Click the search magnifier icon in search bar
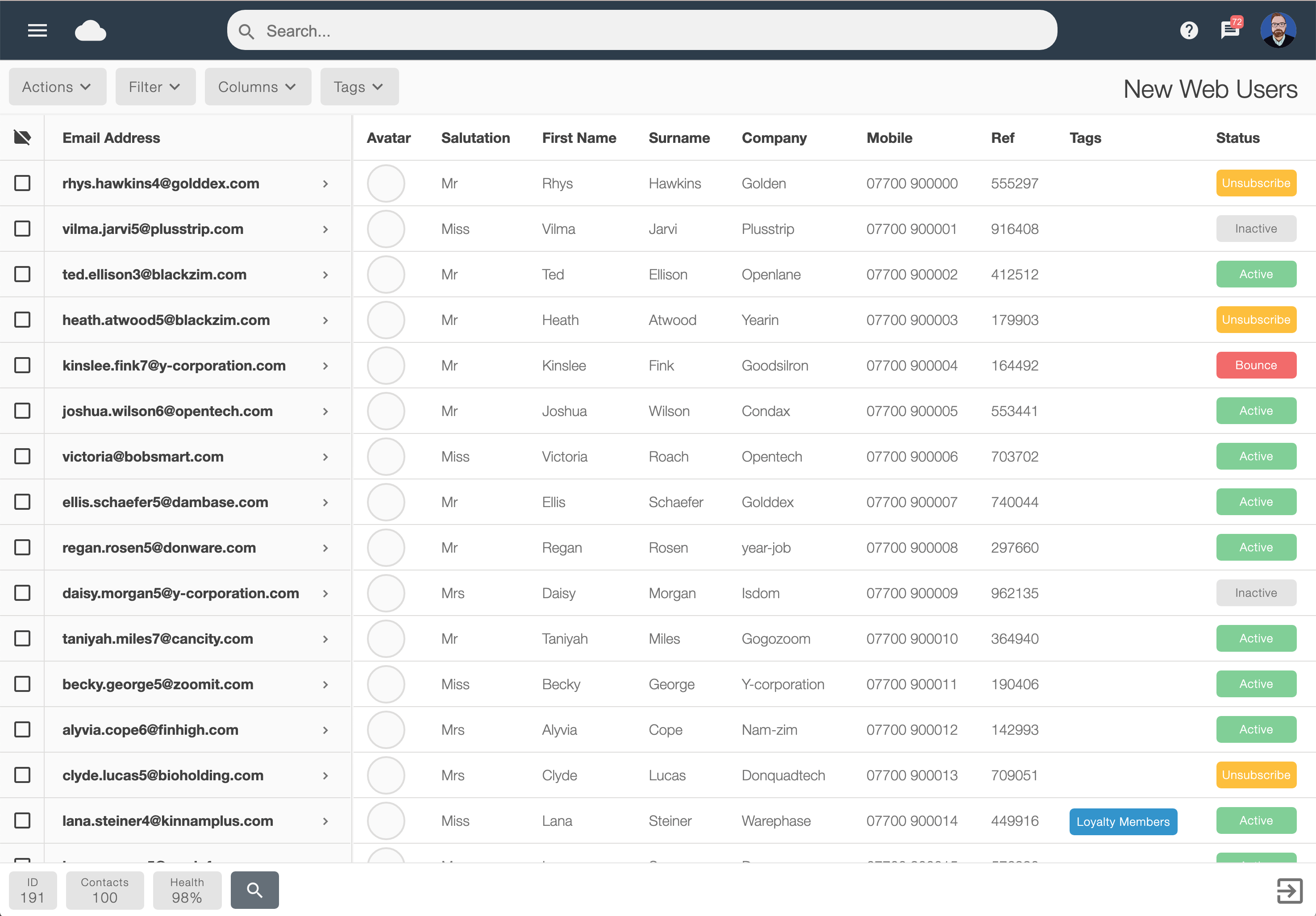 pyautogui.click(x=246, y=32)
